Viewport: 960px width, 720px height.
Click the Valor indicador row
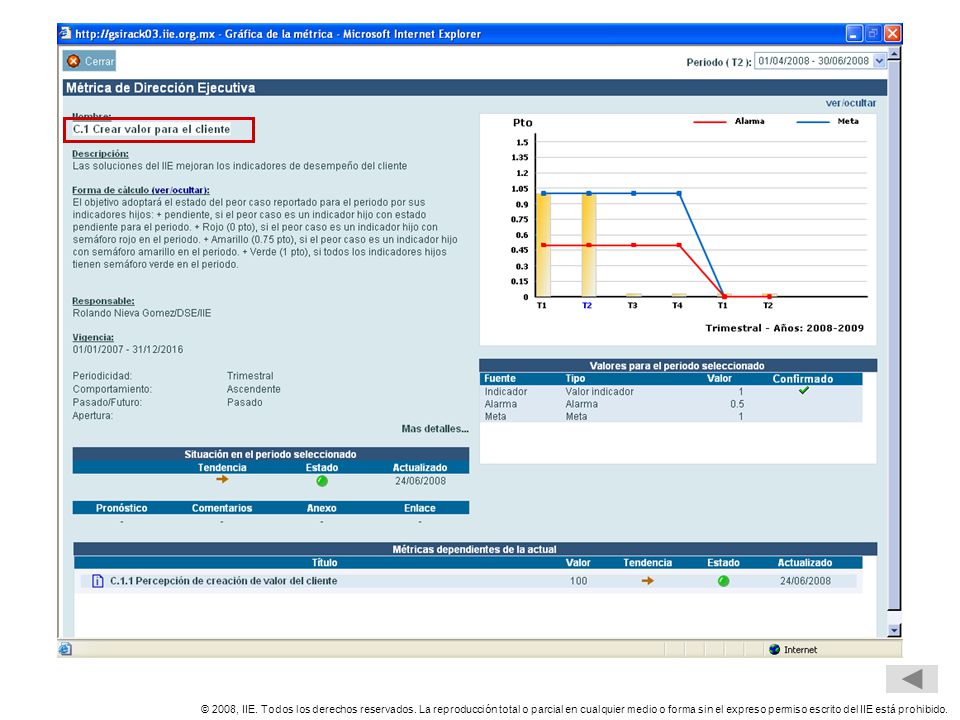670,391
